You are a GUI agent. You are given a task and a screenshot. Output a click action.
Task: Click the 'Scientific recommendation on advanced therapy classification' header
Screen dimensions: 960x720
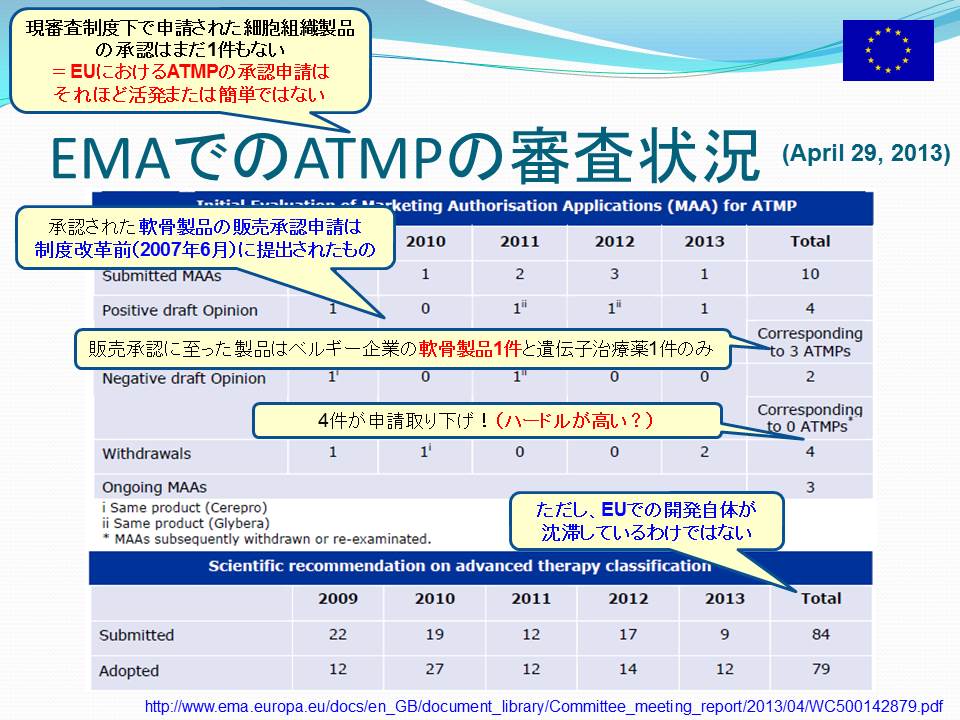coord(460,566)
